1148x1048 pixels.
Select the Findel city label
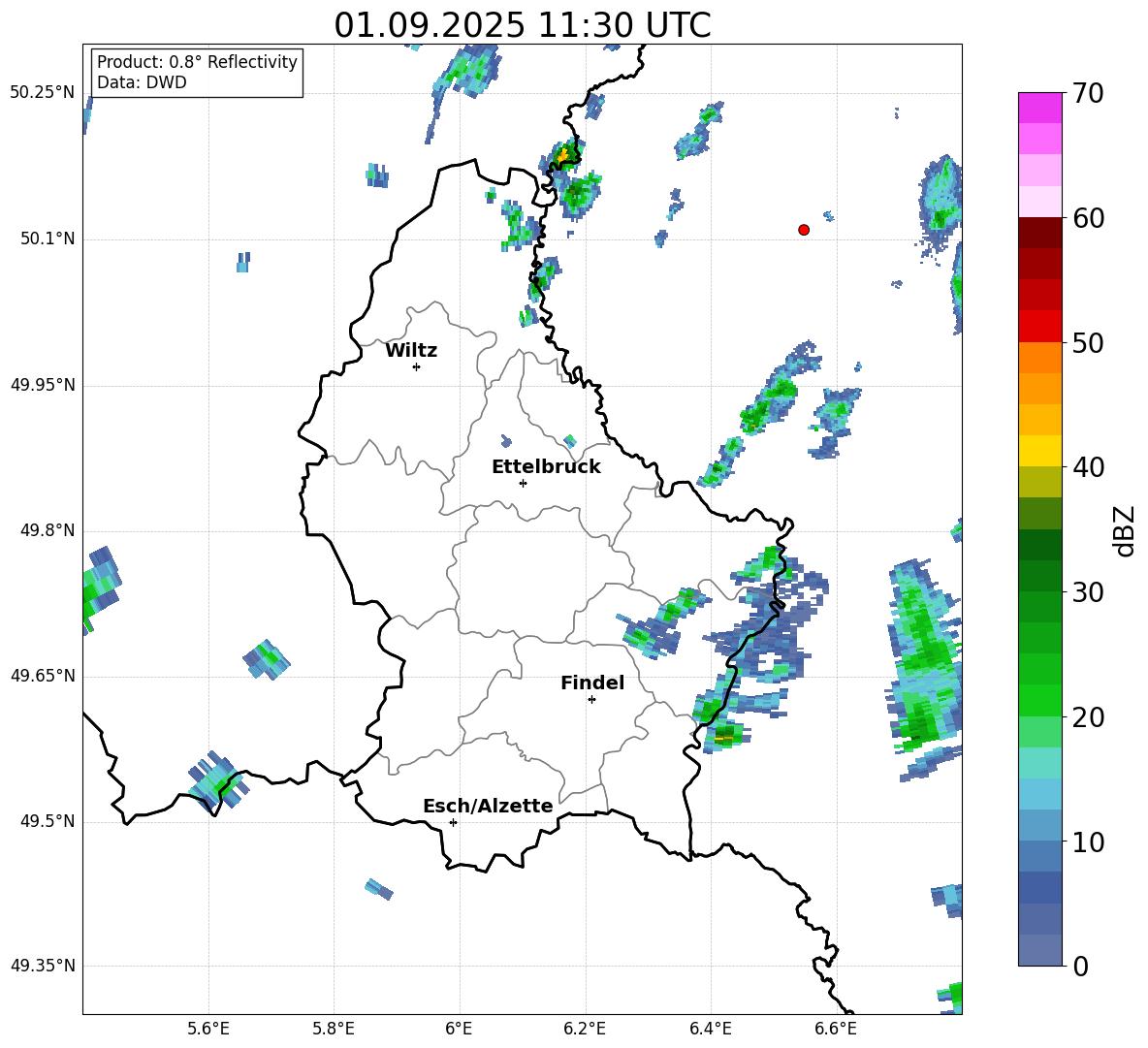pos(591,683)
